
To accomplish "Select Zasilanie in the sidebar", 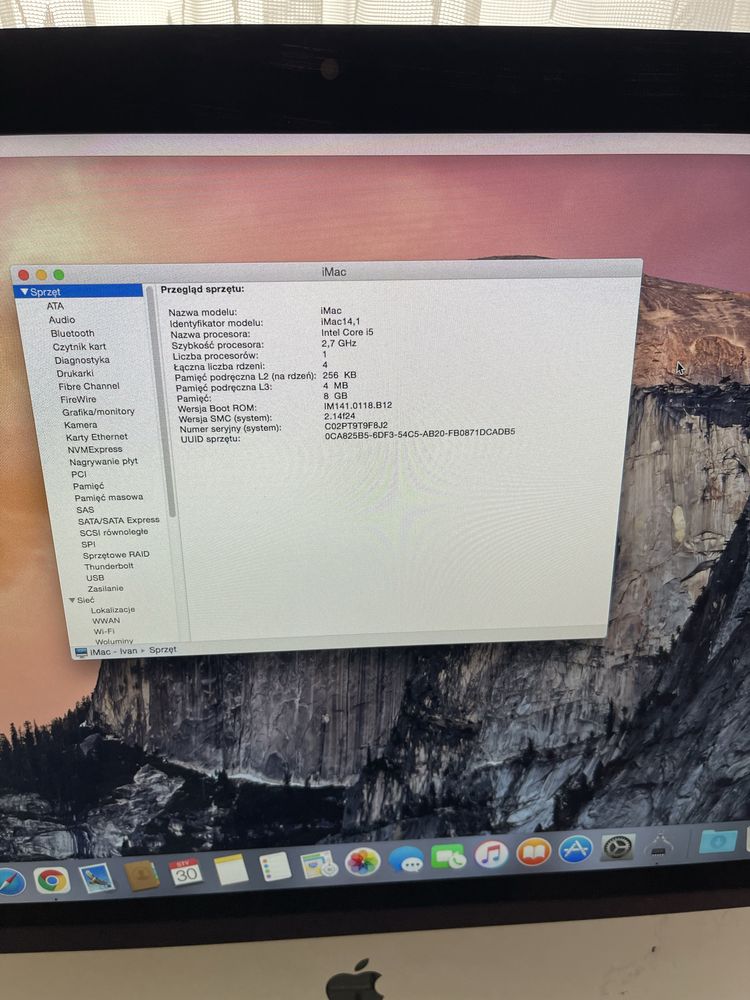I will [x=105, y=589].
